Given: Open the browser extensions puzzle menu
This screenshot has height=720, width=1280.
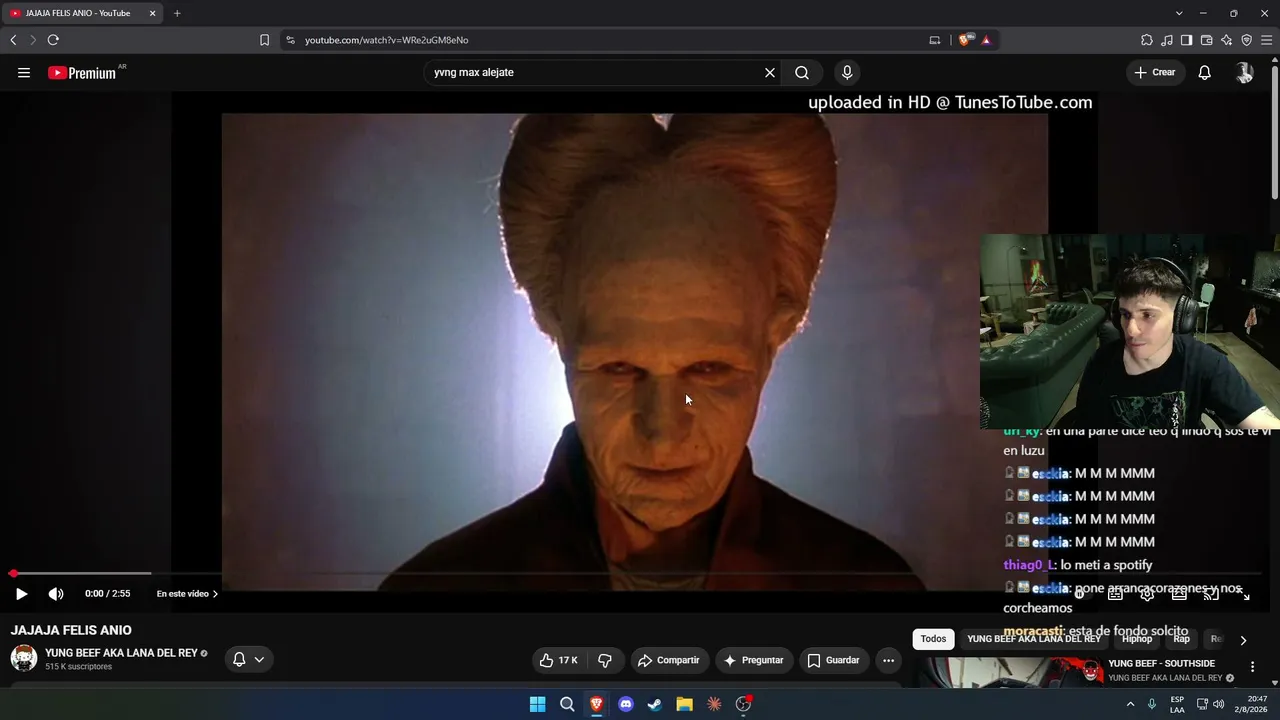Looking at the screenshot, I should 1147,40.
